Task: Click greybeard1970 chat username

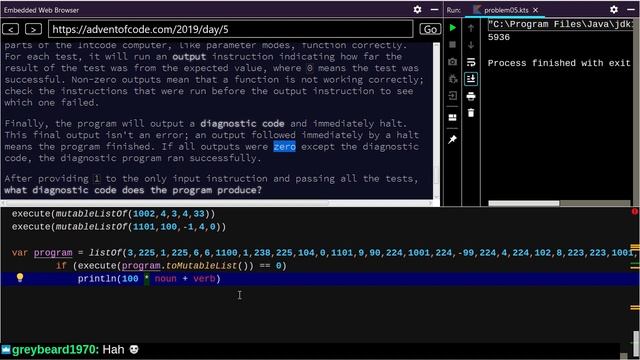Action: (x=54, y=350)
